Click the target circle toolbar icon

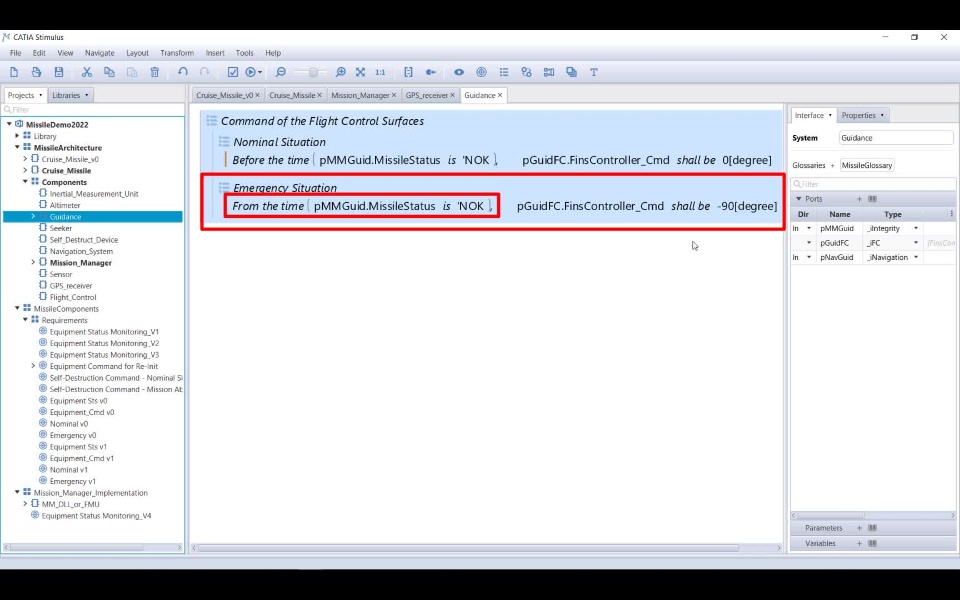pyautogui.click(x=481, y=72)
